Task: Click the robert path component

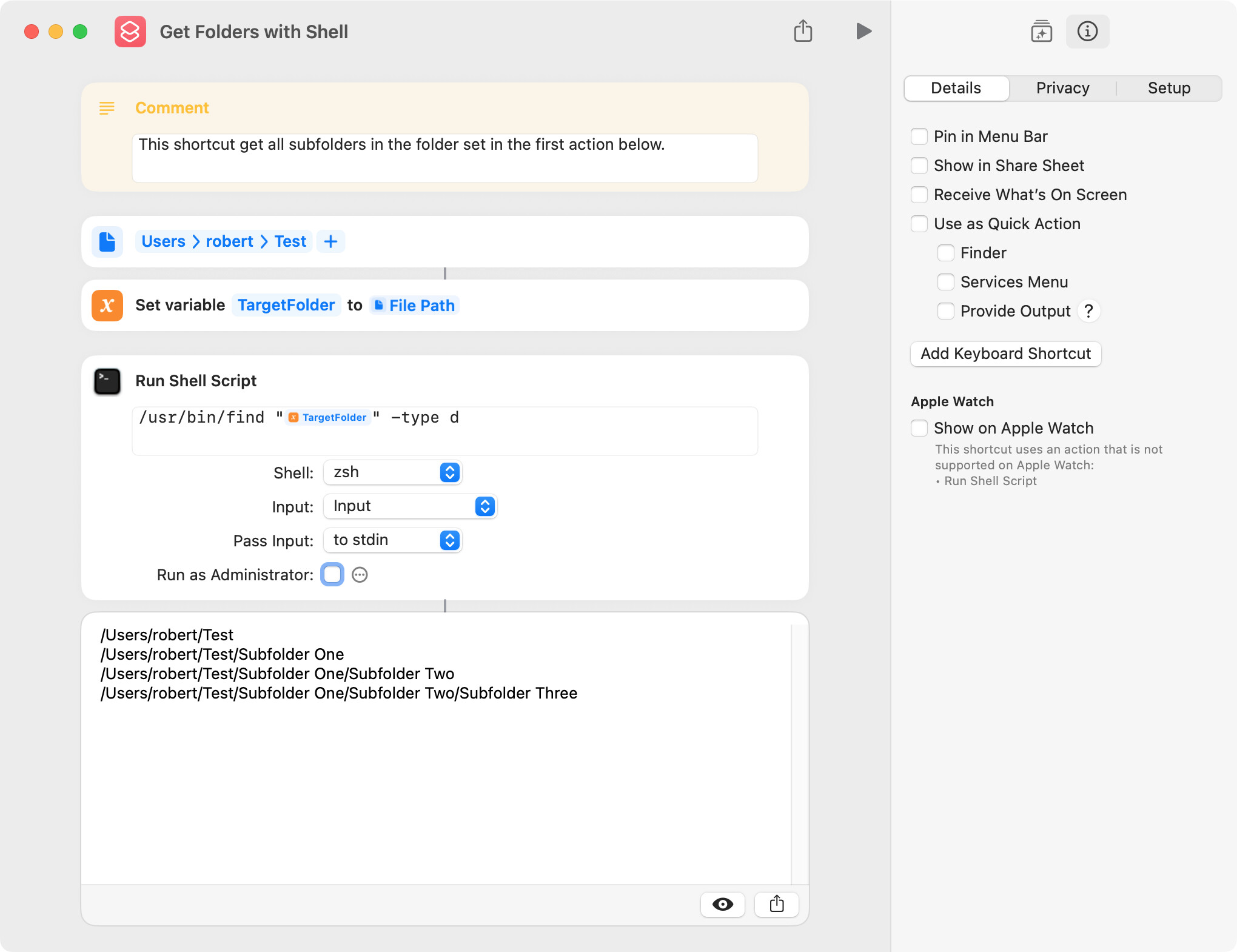Action: pyautogui.click(x=229, y=241)
